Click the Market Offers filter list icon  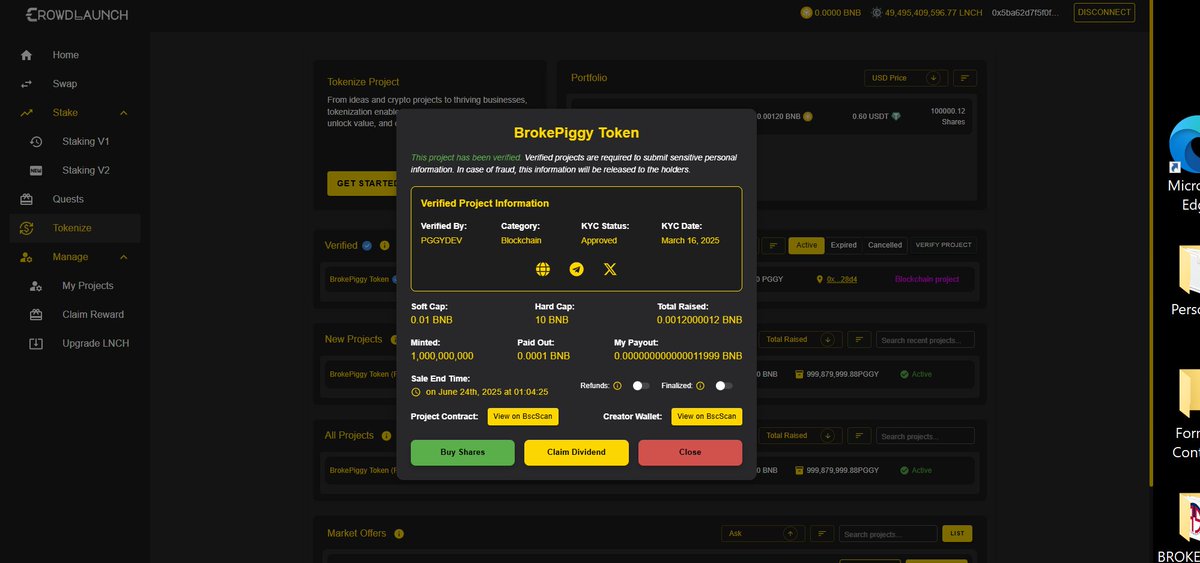tap(822, 534)
